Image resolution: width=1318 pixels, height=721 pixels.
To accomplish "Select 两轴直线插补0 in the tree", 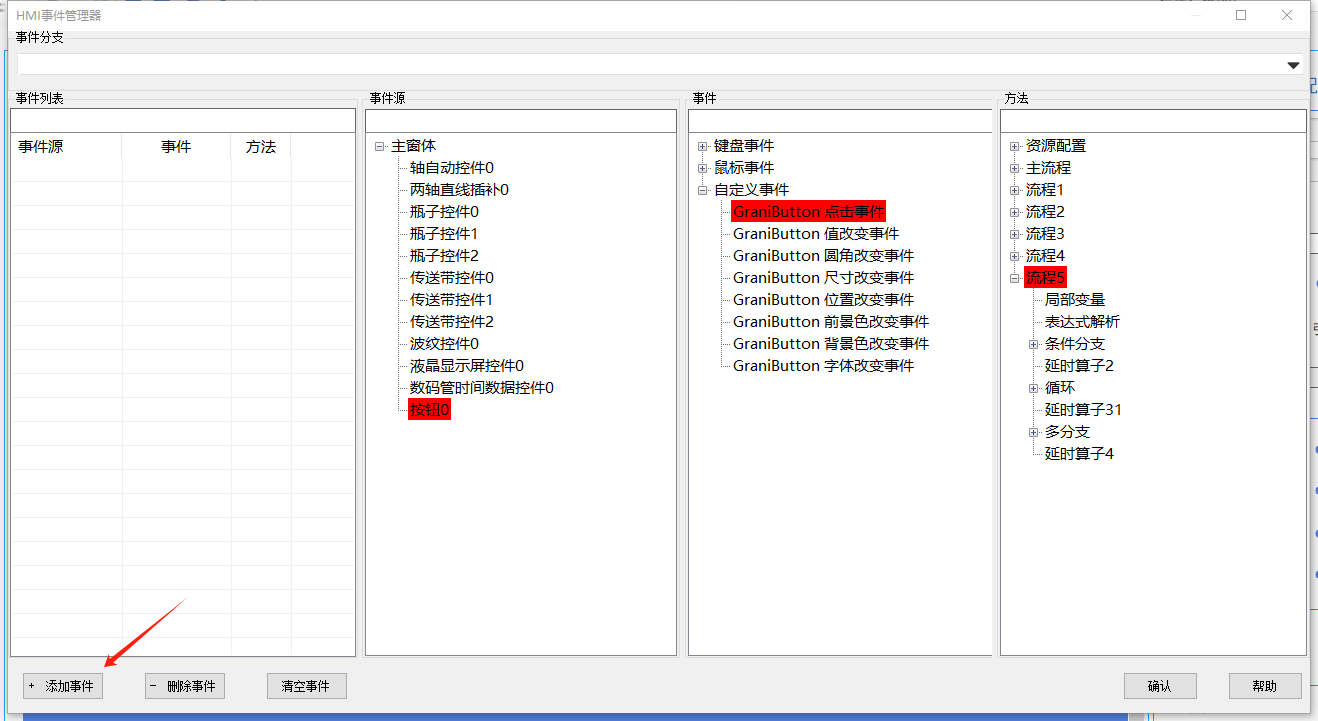I will (460, 190).
